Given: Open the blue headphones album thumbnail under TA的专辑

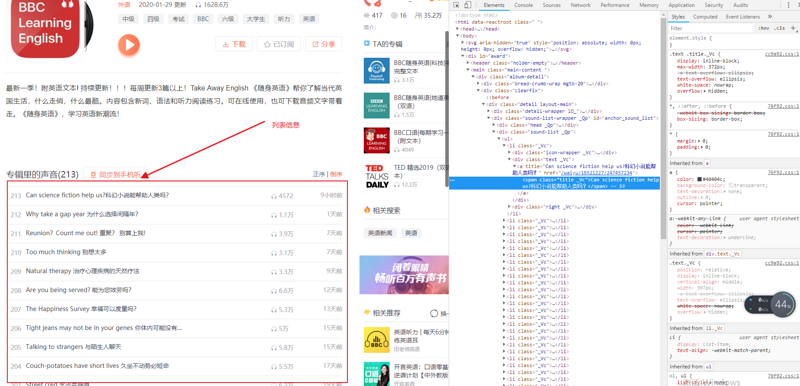Looking at the screenshot, I should (x=377, y=70).
